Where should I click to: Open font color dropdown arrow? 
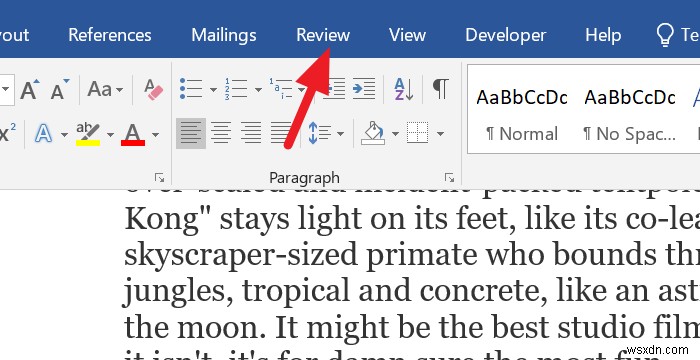(155, 134)
